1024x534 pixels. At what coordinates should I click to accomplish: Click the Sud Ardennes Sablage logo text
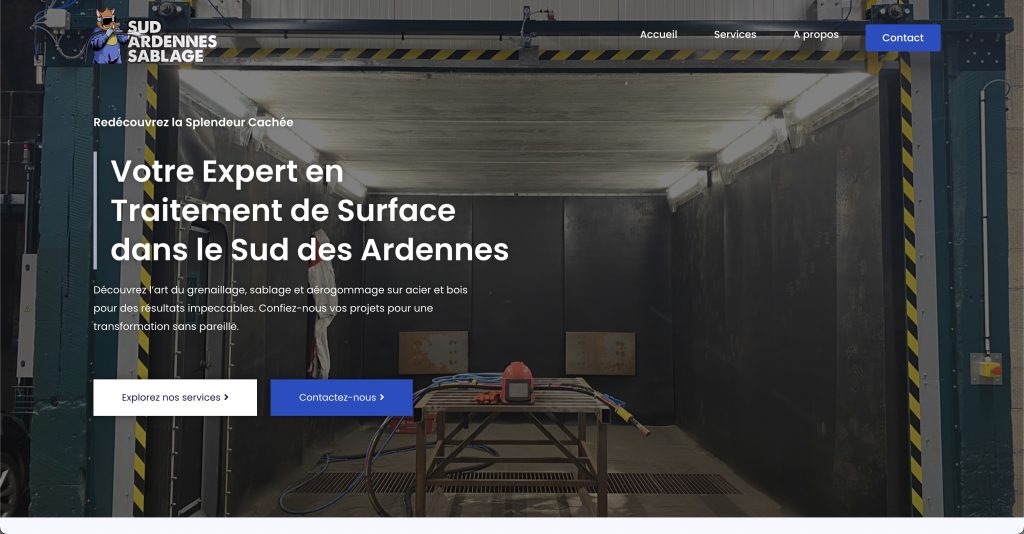pyautogui.click(x=172, y=42)
